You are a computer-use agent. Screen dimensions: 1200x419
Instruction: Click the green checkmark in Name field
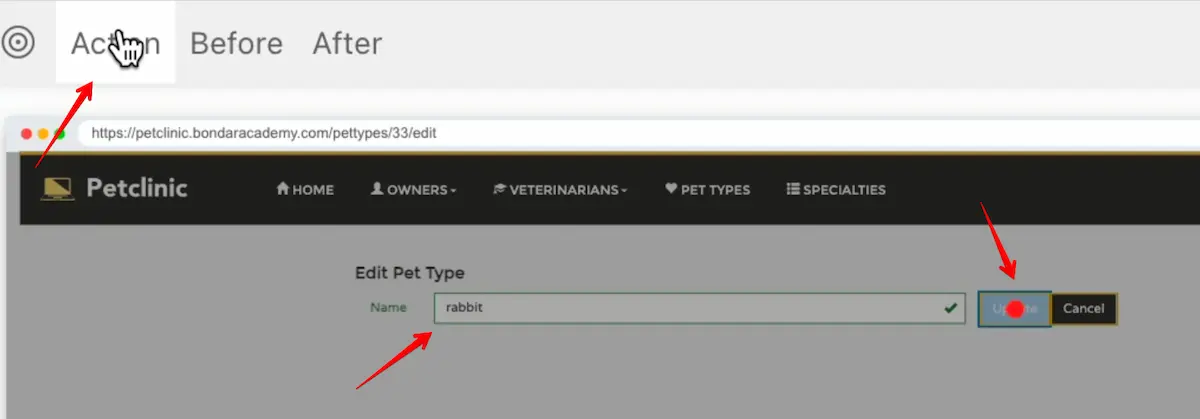pos(949,308)
